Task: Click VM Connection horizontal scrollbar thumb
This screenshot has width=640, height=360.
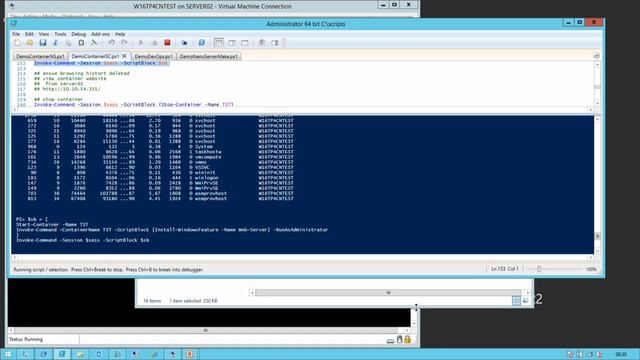Action: point(205,330)
